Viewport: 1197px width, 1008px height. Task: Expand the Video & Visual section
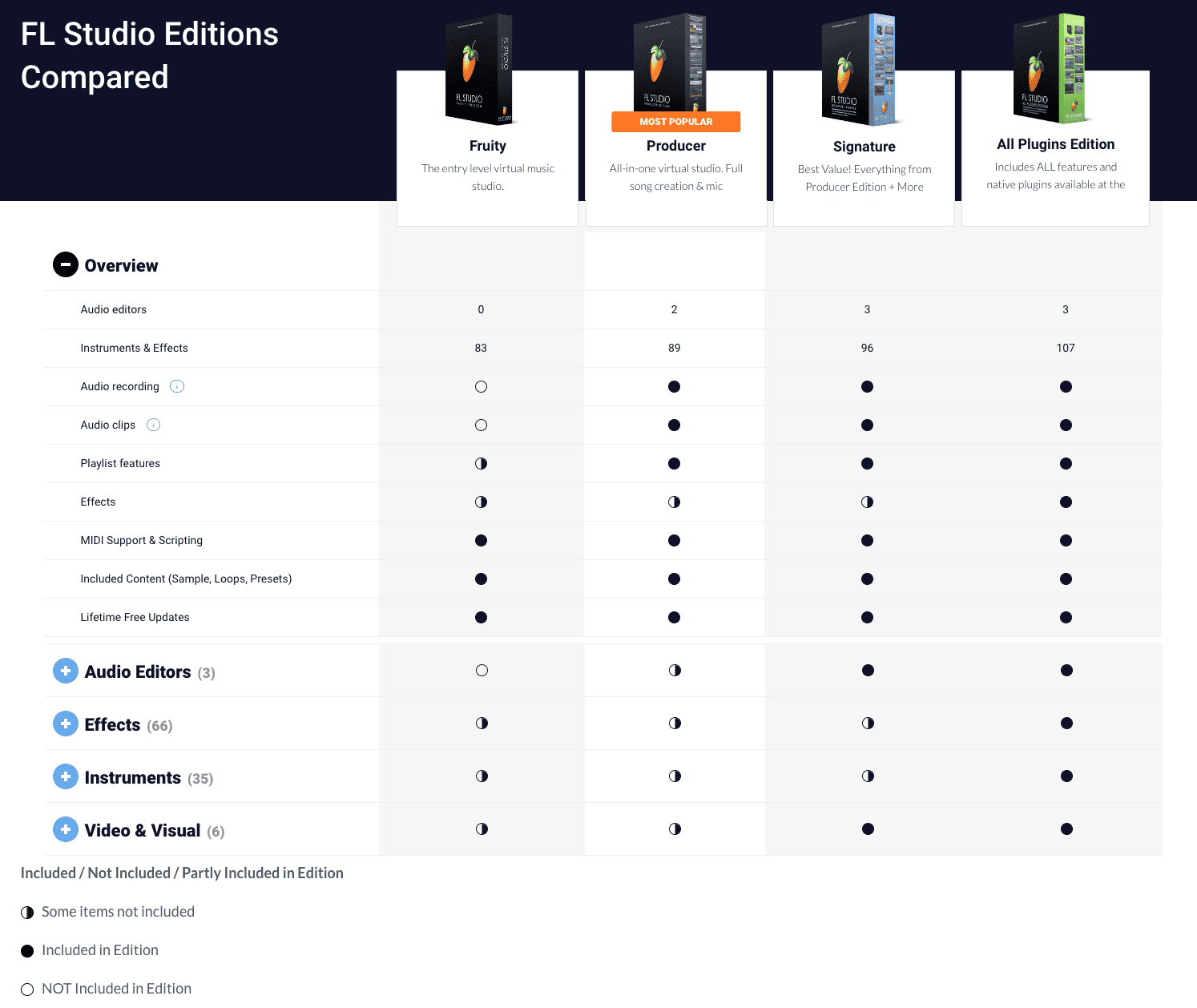tap(66, 829)
